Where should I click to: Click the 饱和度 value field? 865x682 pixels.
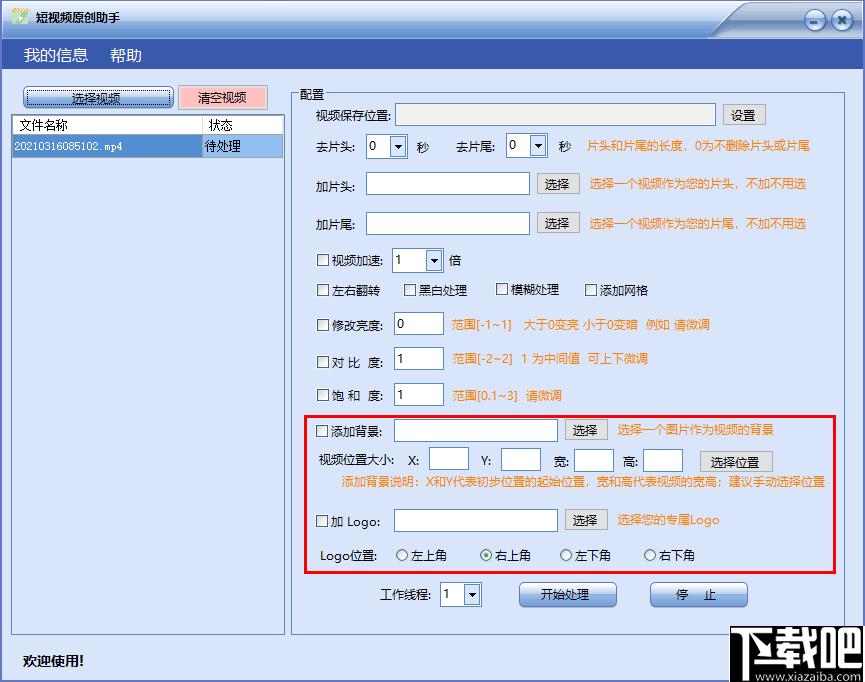coord(419,395)
